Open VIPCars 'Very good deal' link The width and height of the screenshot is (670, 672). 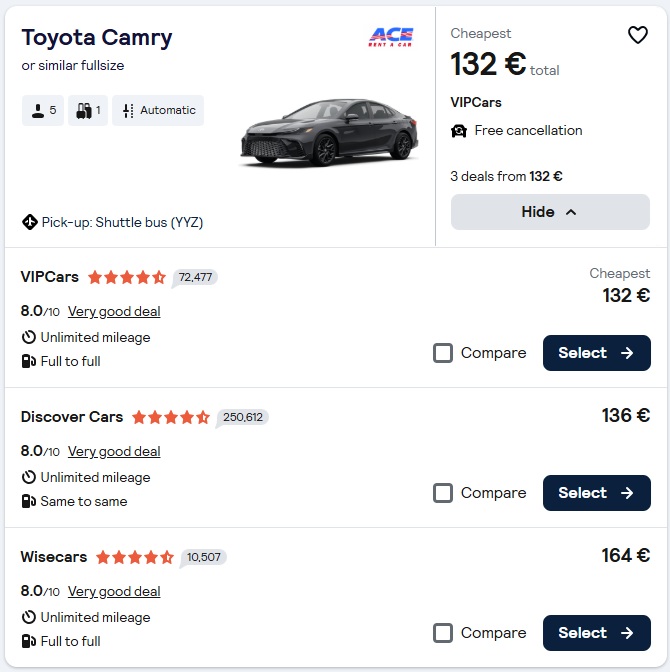[x=114, y=312]
